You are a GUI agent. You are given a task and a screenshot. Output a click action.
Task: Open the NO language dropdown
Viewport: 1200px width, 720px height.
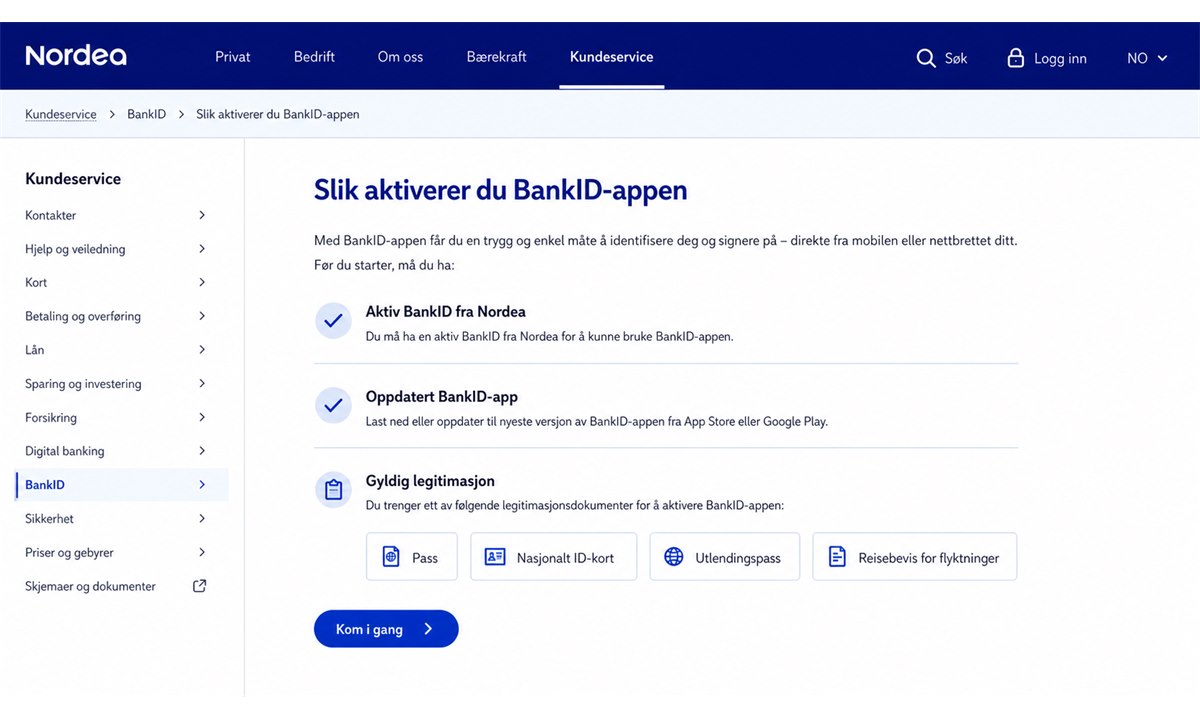coord(1147,58)
